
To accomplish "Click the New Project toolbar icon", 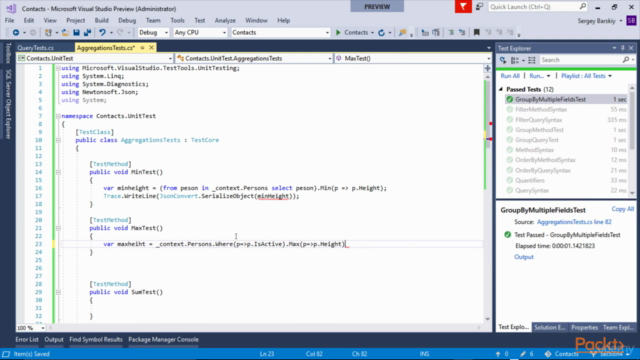I will pos(48,33).
